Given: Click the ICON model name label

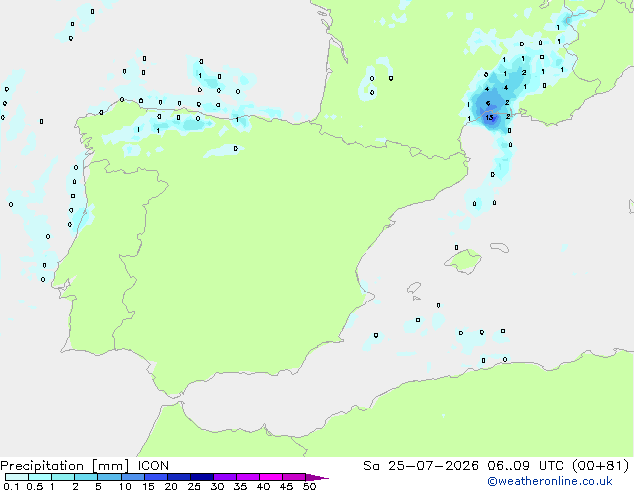Looking at the screenshot, I should (x=153, y=466).
